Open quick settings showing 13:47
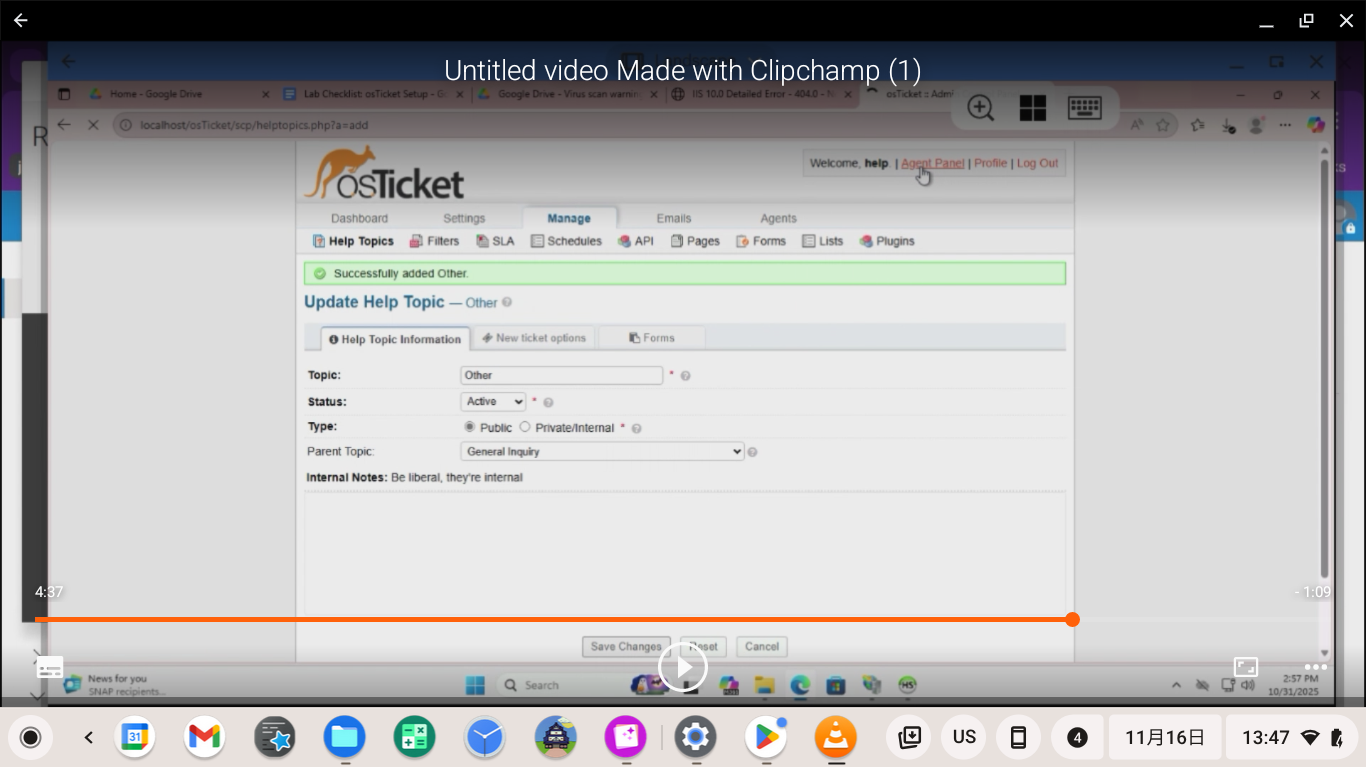 [1293, 738]
